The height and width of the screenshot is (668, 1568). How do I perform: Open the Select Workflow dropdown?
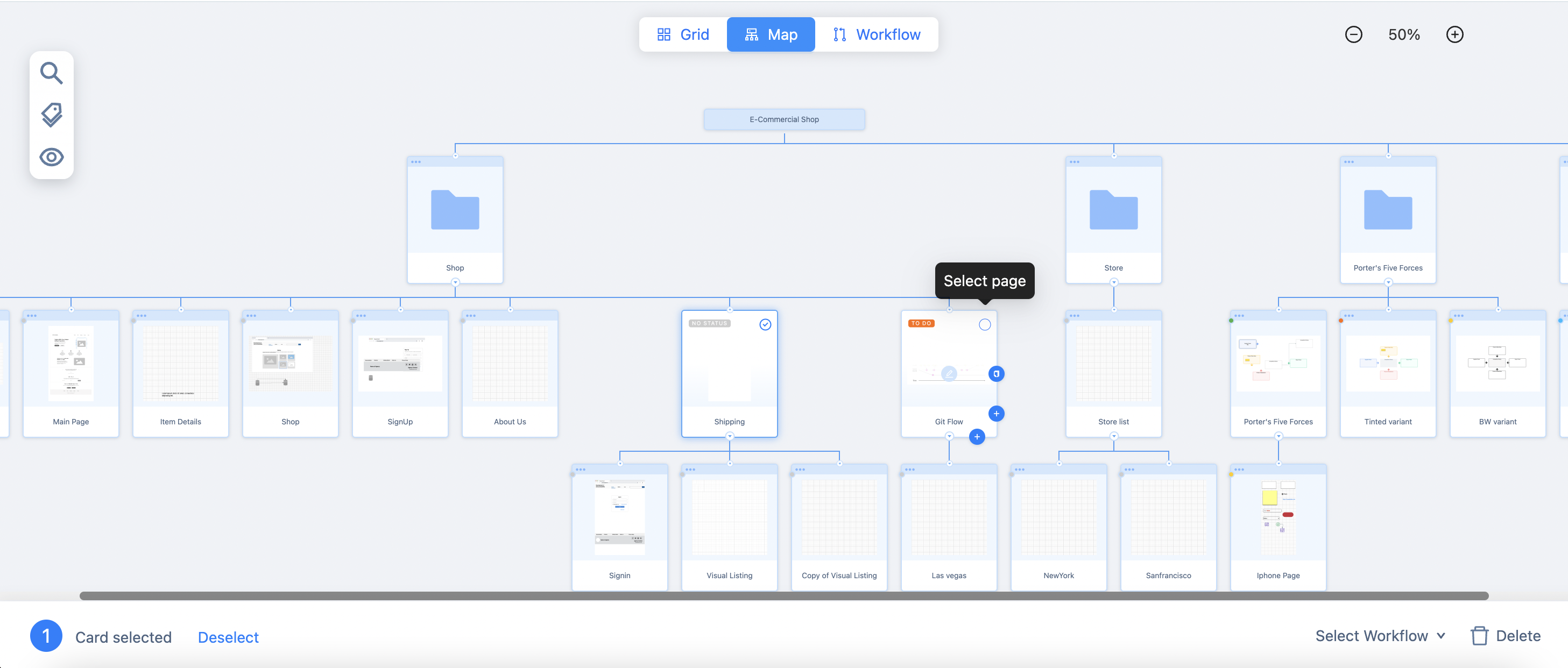click(x=1380, y=636)
